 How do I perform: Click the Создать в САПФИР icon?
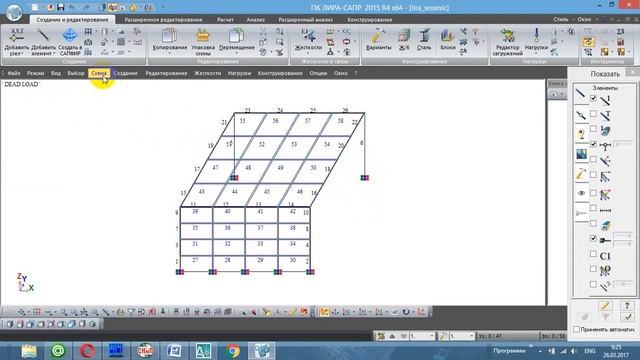70,36
